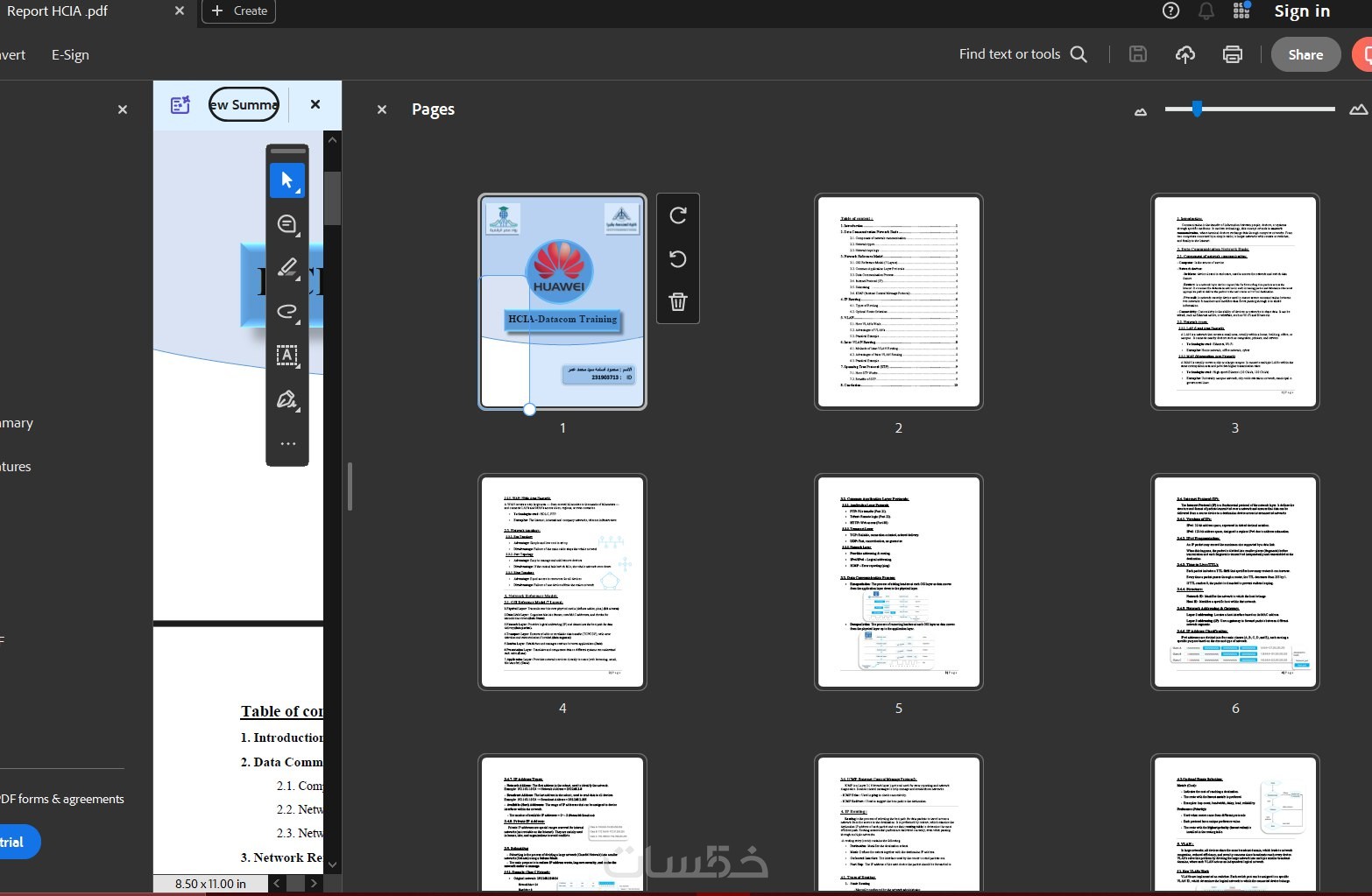Select the Highlight pen tool
Viewport: 1372px width, 896px height.
point(287,268)
